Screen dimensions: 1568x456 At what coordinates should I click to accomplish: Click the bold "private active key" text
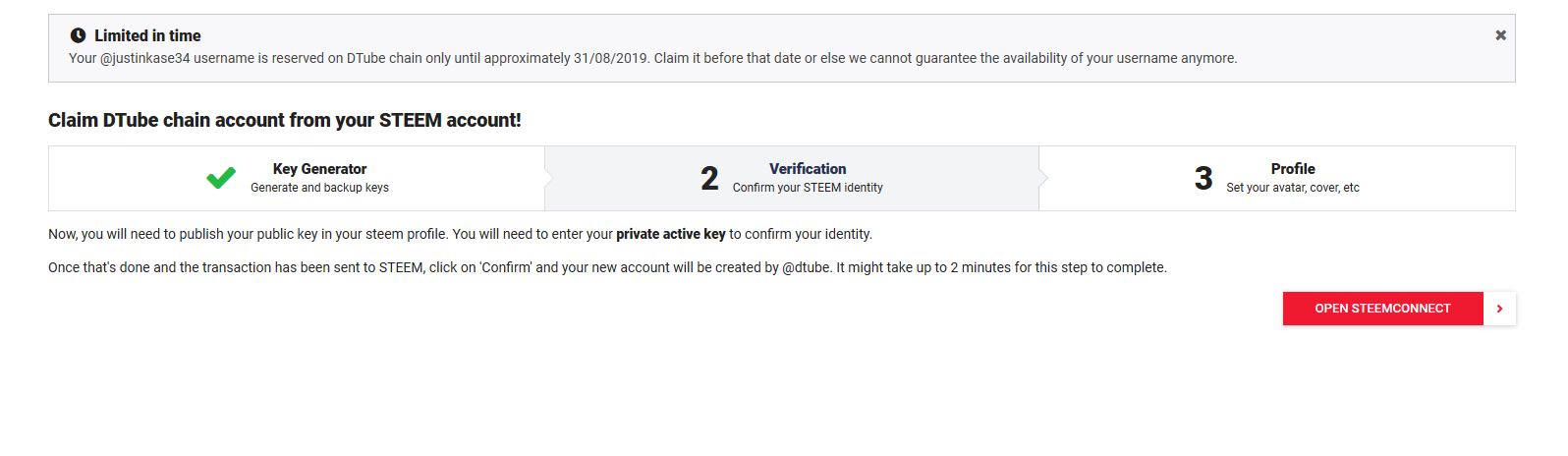click(x=670, y=234)
